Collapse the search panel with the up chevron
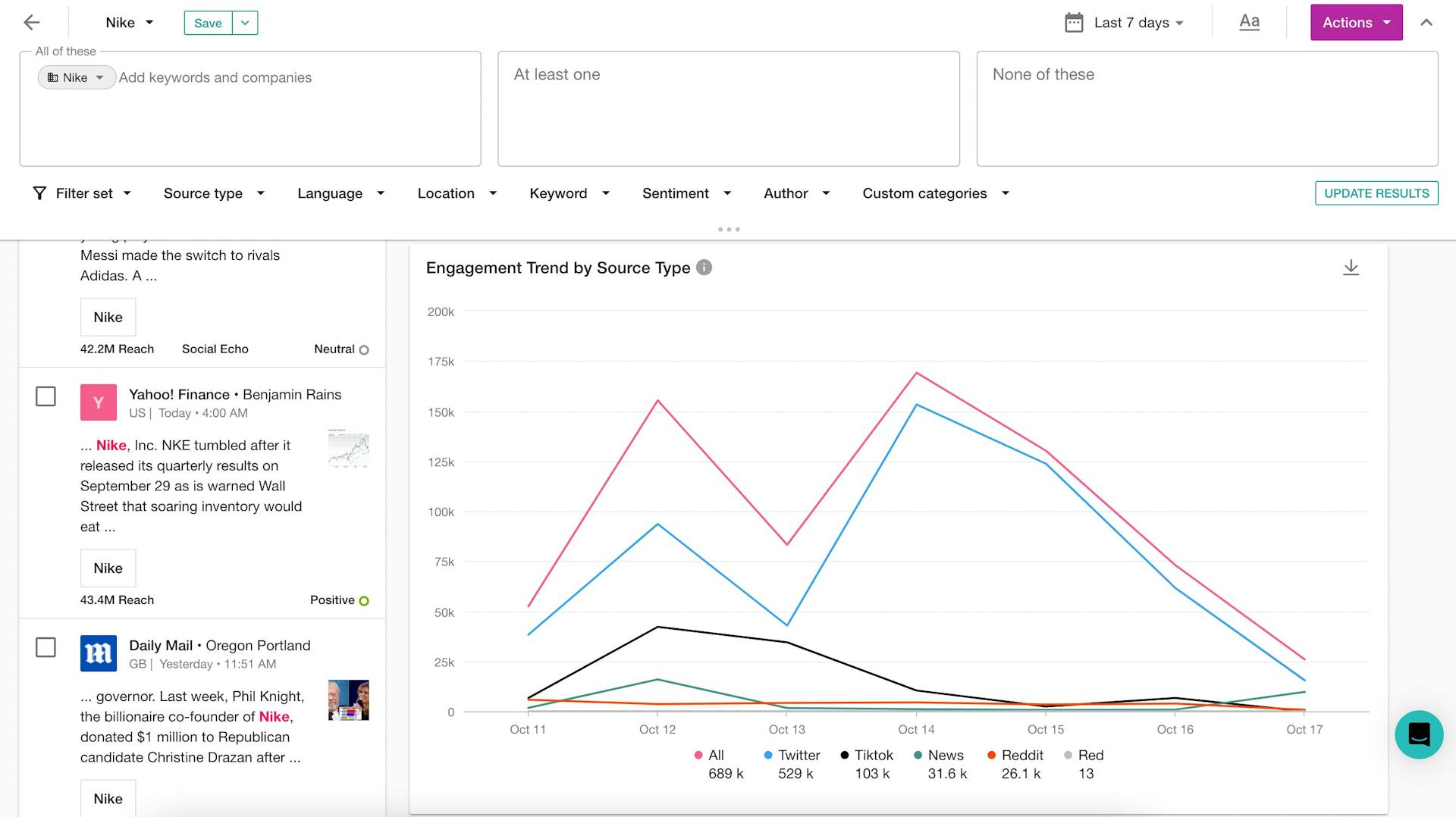Screen dimensions: 1456x817 click(x=1426, y=23)
